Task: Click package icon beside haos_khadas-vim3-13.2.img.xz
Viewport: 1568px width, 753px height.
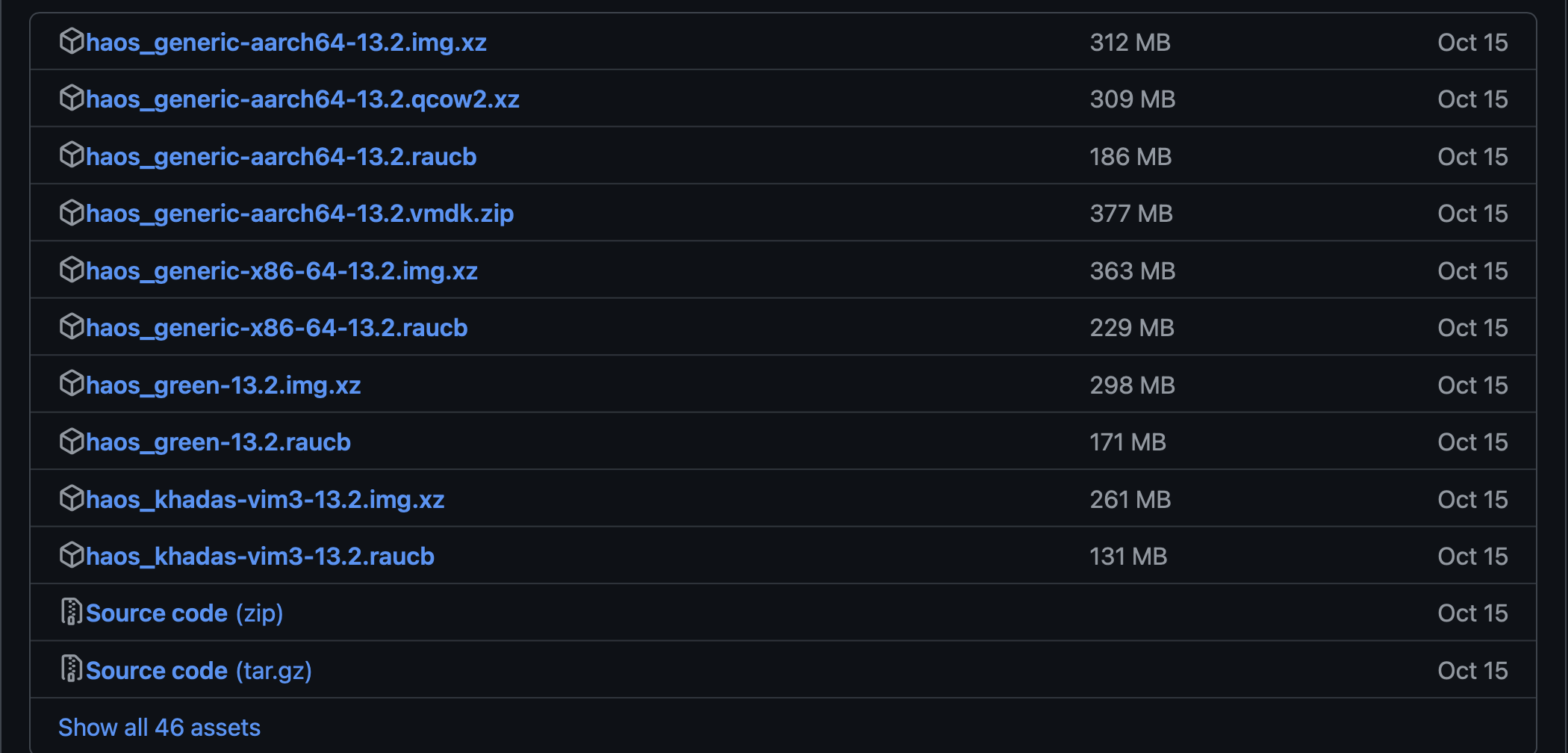Action: tap(71, 498)
